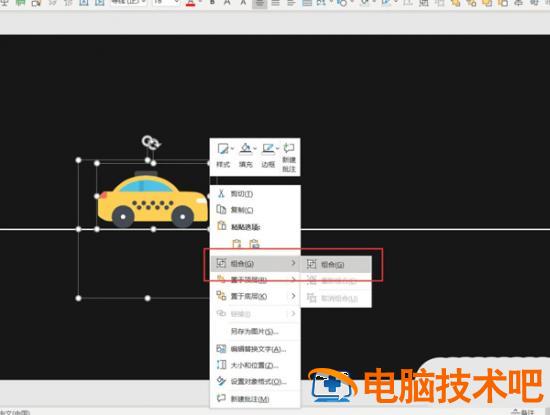Click the greyed-out 重新组合 regroup entry
Screen dimensions: 550x415
pos(336,281)
